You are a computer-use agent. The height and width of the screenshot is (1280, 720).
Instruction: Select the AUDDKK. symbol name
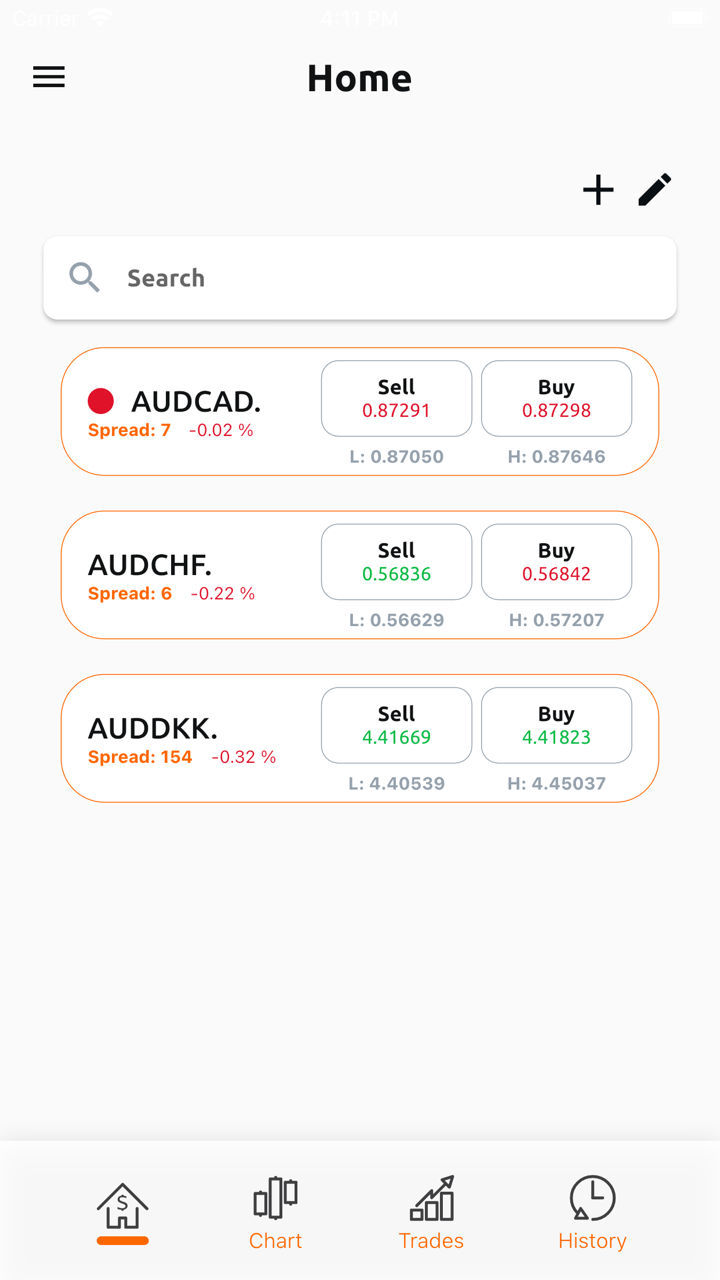[x=153, y=728]
